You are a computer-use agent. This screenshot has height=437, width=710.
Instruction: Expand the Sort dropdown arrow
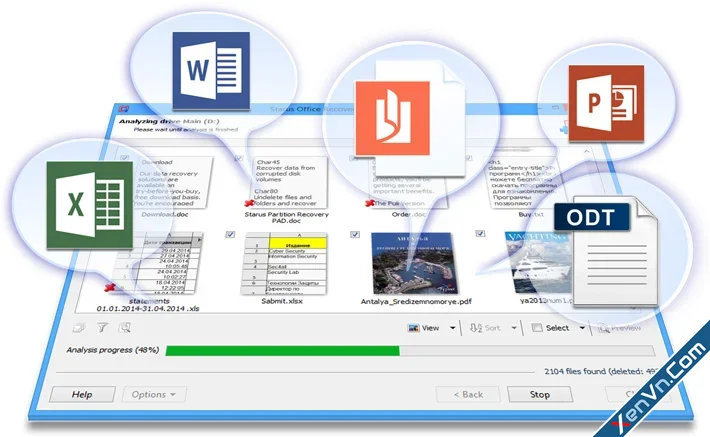click(x=514, y=328)
